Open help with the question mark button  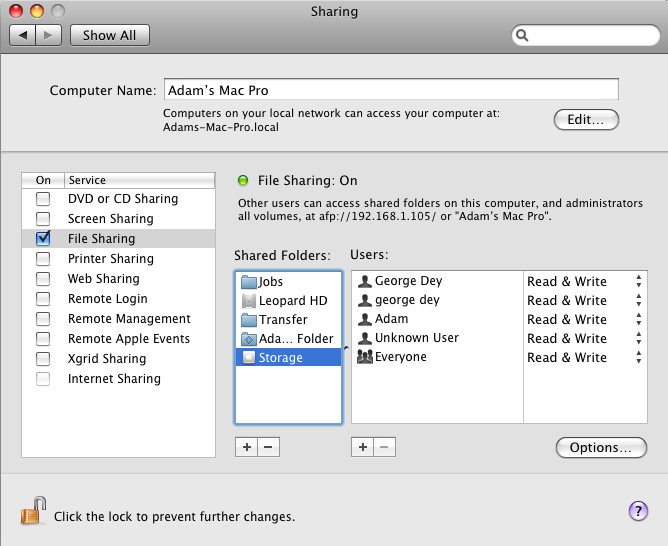tap(638, 511)
